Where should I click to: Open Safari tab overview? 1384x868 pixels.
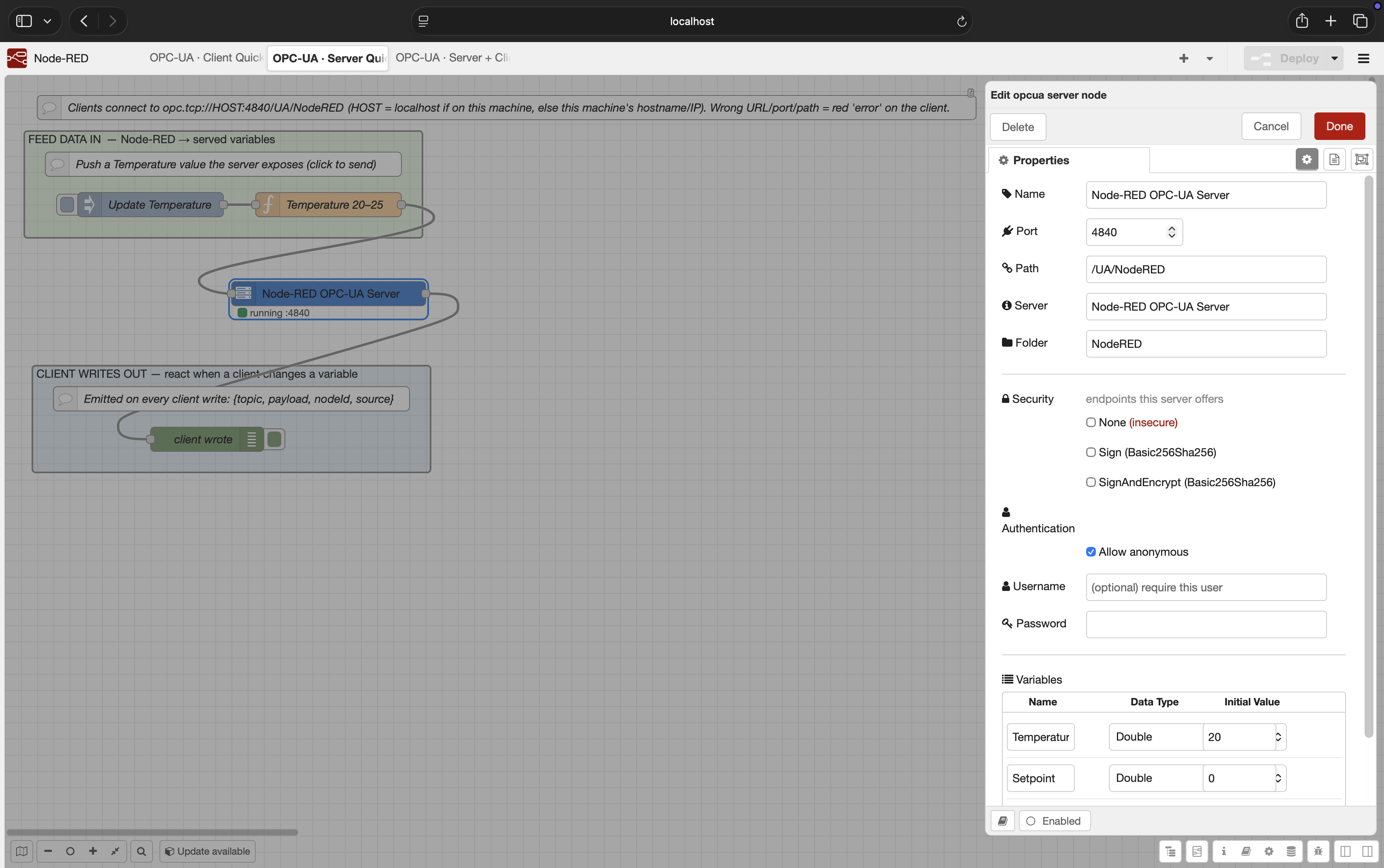(x=1361, y=21)
